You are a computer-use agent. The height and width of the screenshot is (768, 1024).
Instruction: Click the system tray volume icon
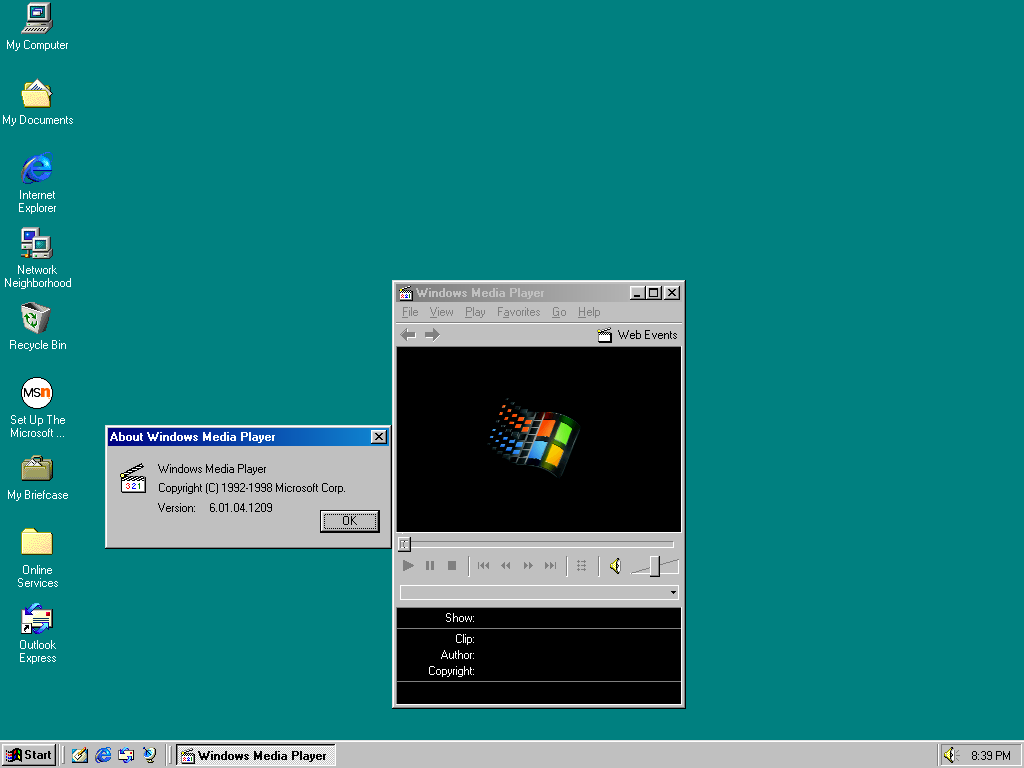(x=950, y=755)
